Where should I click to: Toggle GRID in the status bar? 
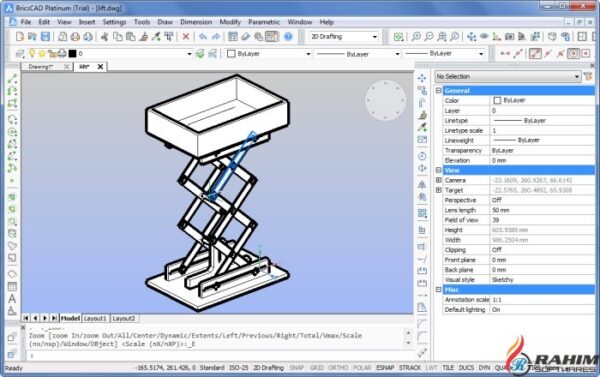coord(316,368)
